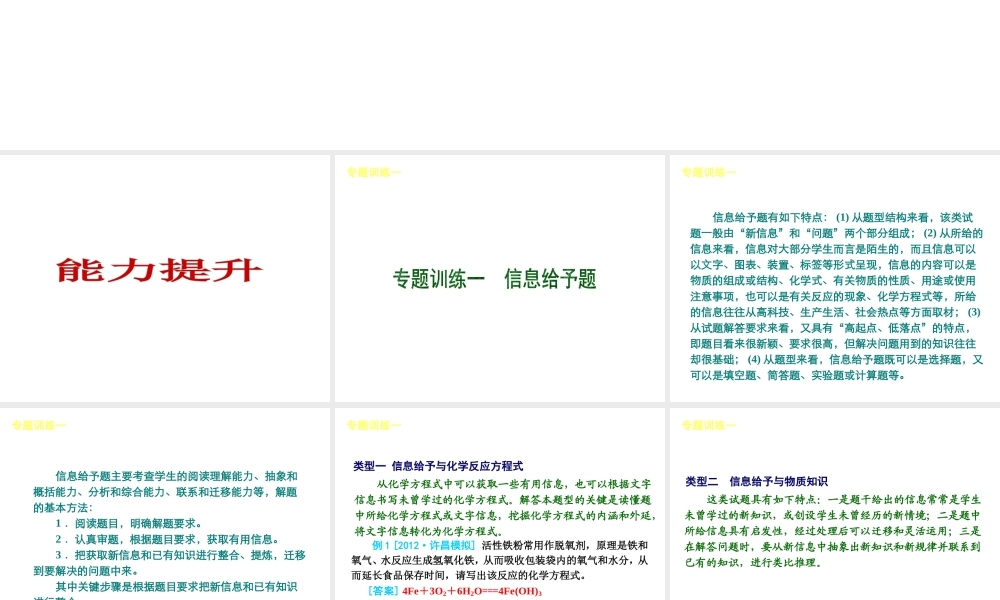Click the text 信息给予题有如下特点
Screen dimensions: 1000x600
click(767, 217)
